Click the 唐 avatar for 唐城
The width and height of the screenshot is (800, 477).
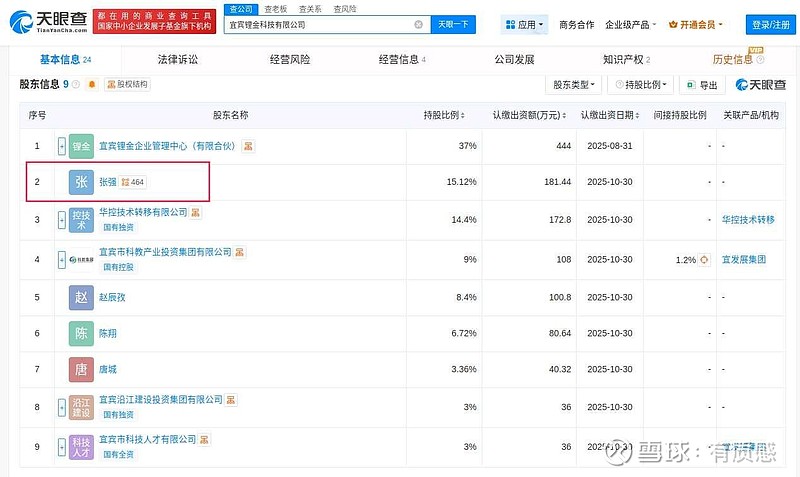(81, 369)
